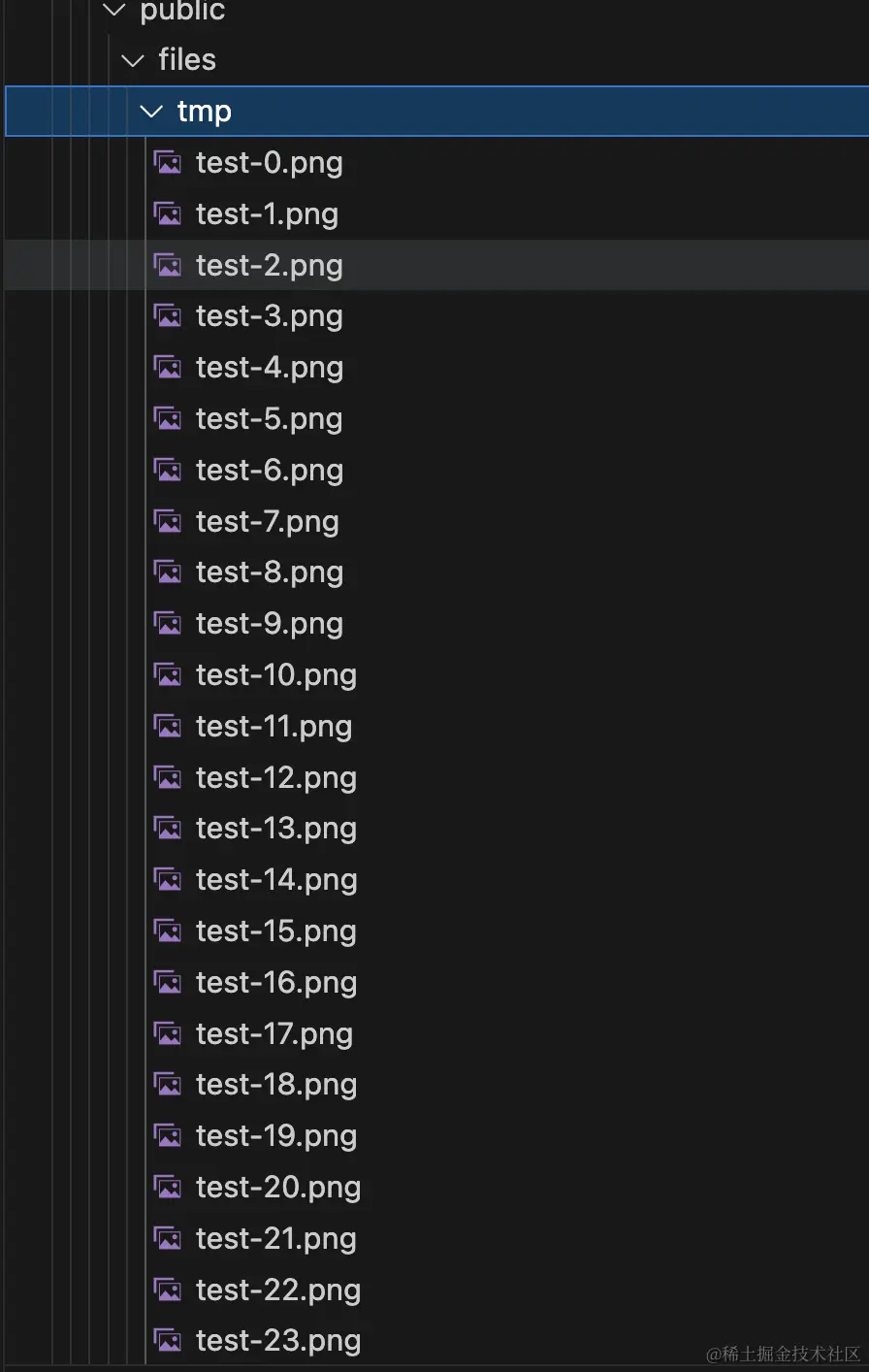Select test-2.png in the explorer
This screenshot has width=869, height=1372.
point(269,265)
